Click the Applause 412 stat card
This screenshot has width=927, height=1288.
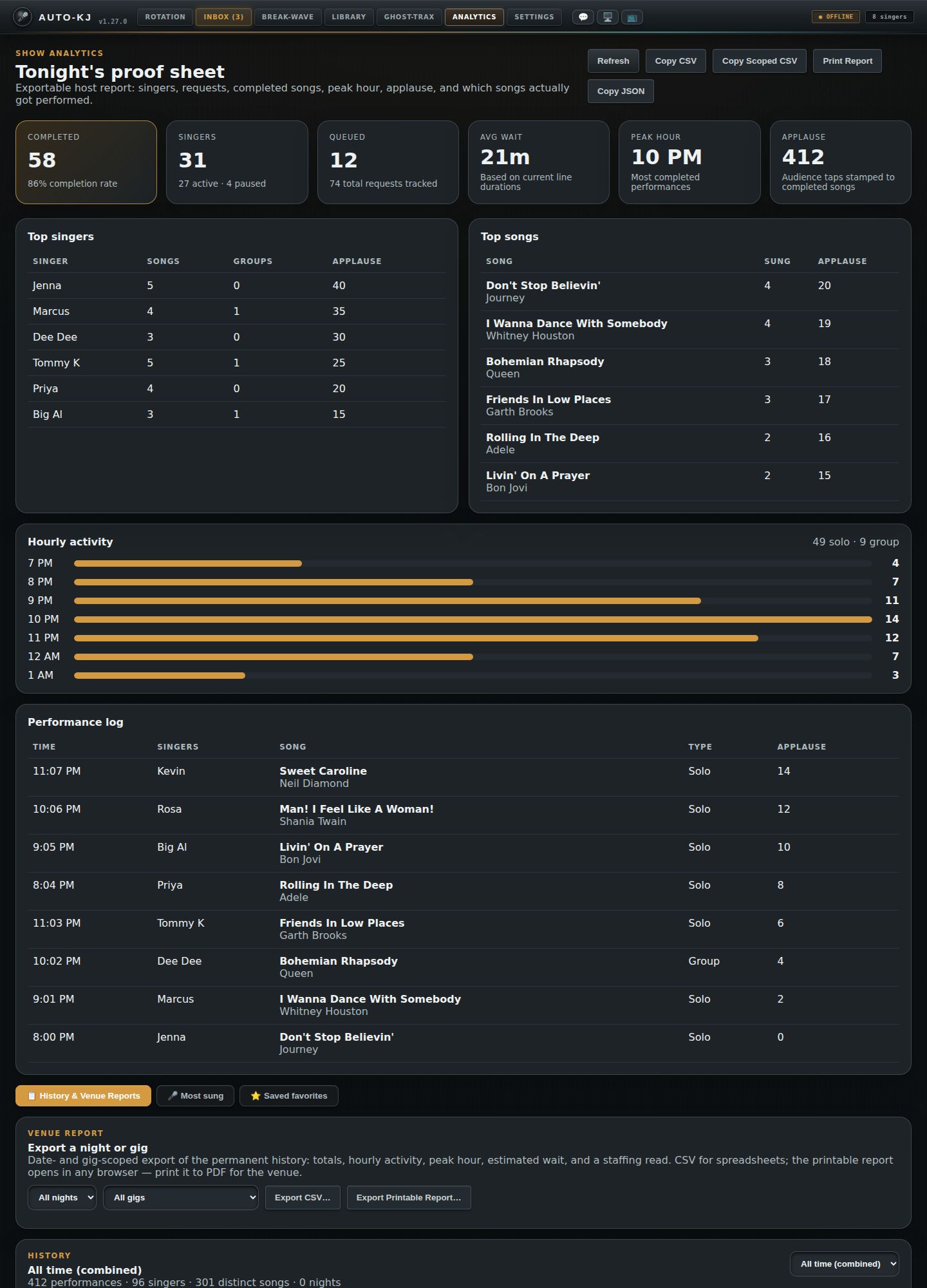841,162
